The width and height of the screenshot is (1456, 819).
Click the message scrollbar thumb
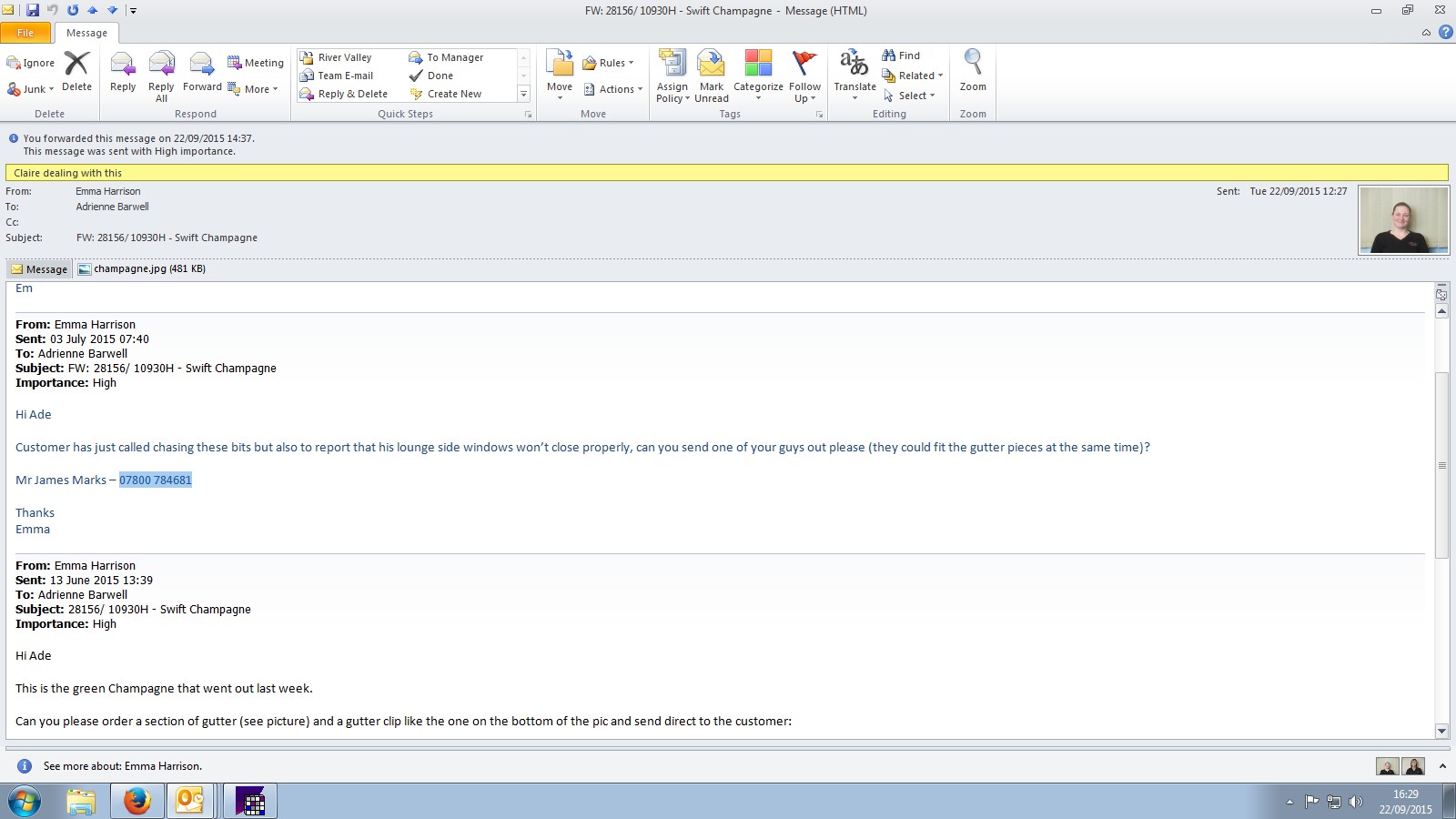tap(1441, 466)
